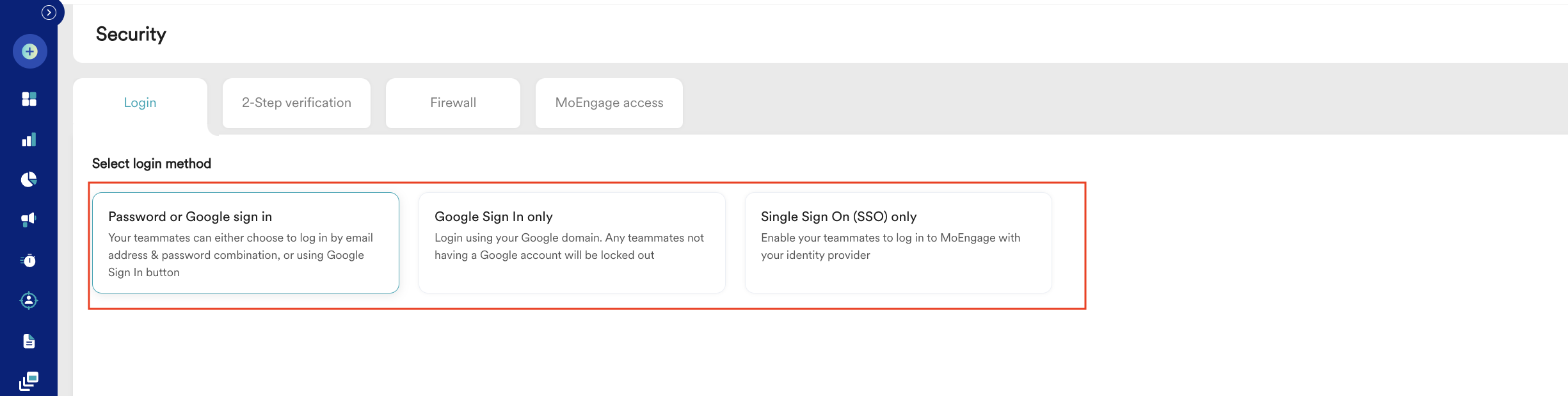Open the 2-Step verification tab

(x=296, y=103)
